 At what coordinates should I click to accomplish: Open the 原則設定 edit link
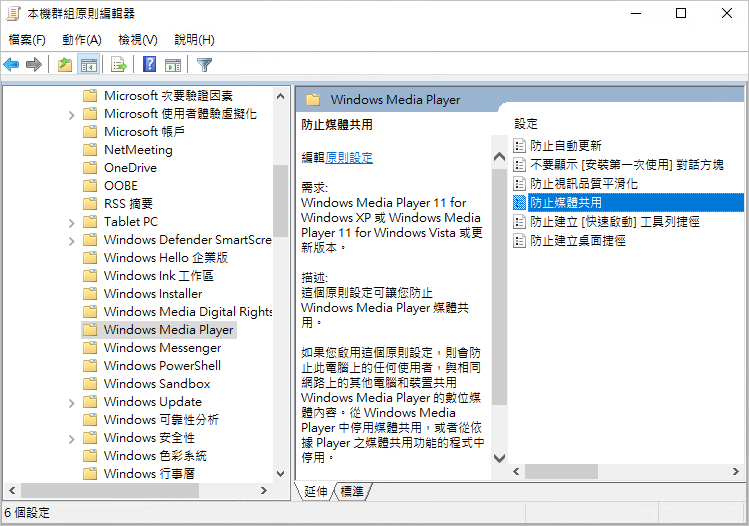(349, 157)
